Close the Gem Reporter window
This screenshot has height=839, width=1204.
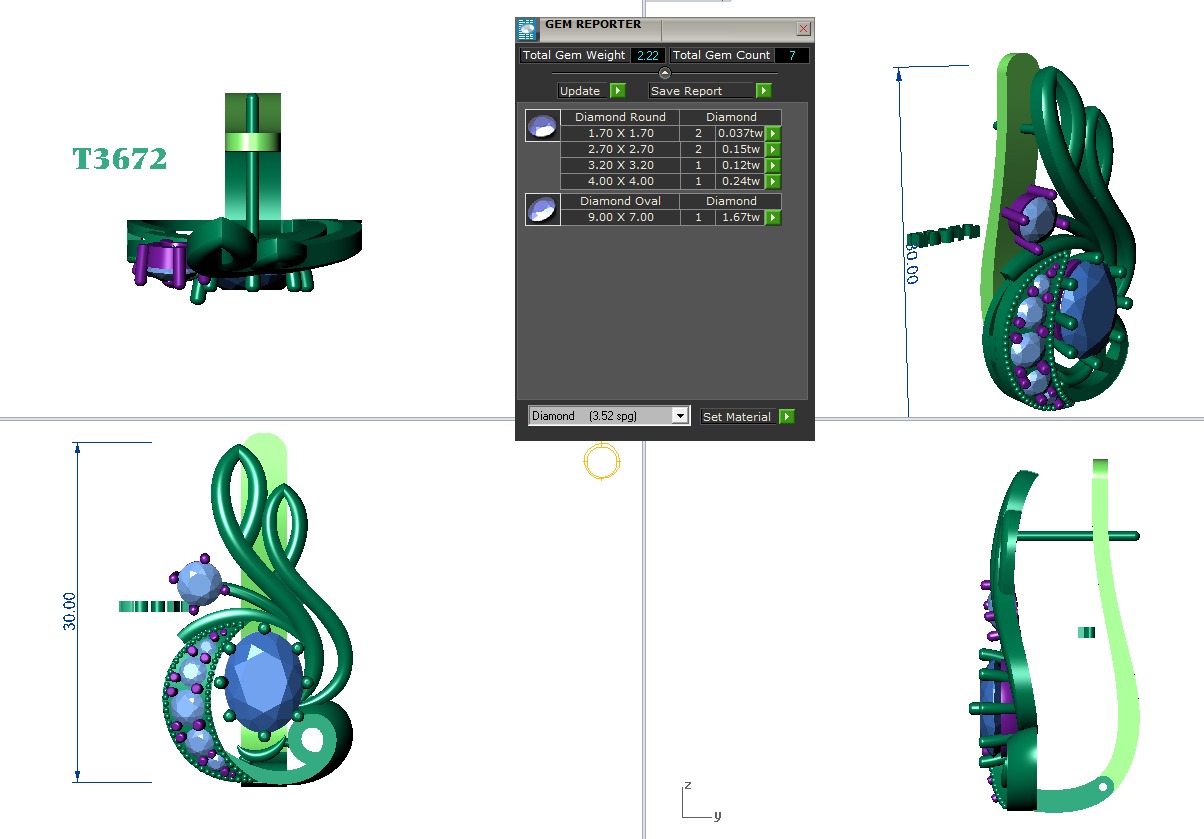pyautogui.click(x=803, y=29)
